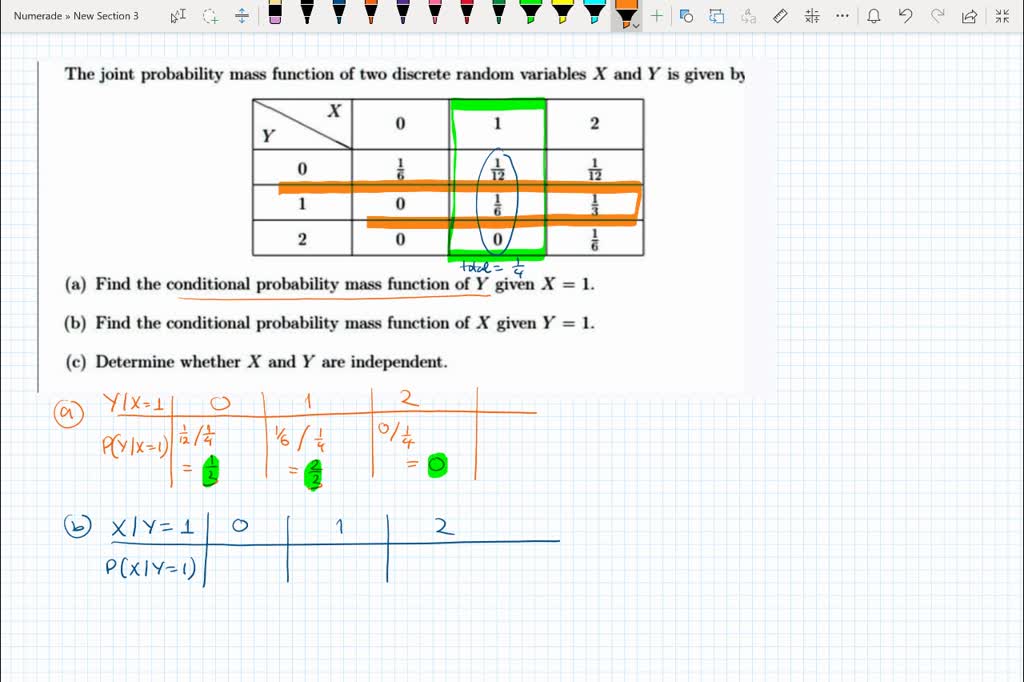The height and width of the screenshot is (682, 1024).
Task: Exit full screen mode
Action: coord(1002,16)
